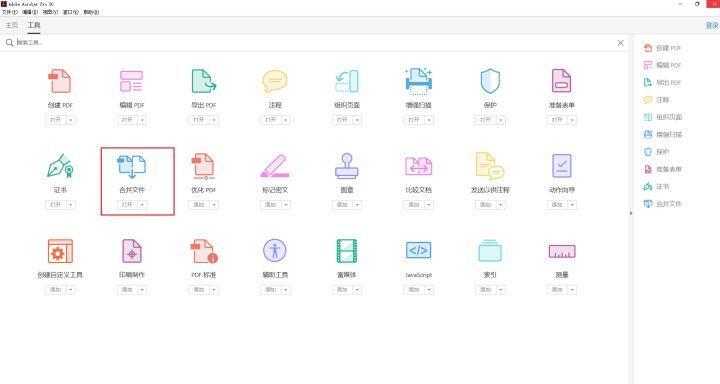Click the 添加 button under 索引
Viewport: 720px width, 384px height.
click(x=485, y=290)
